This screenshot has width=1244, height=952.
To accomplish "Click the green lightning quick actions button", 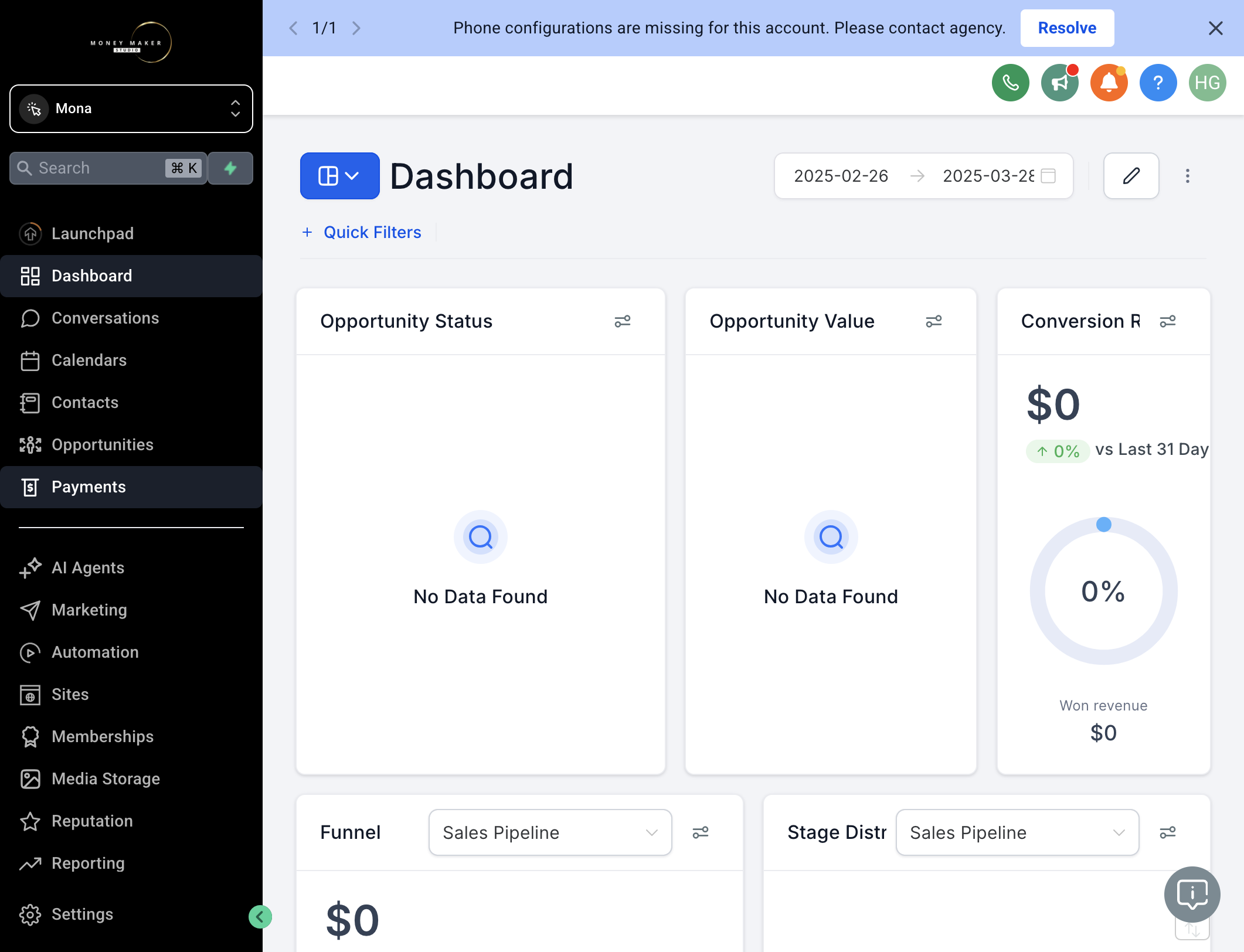I will click(x=230, y=168).
